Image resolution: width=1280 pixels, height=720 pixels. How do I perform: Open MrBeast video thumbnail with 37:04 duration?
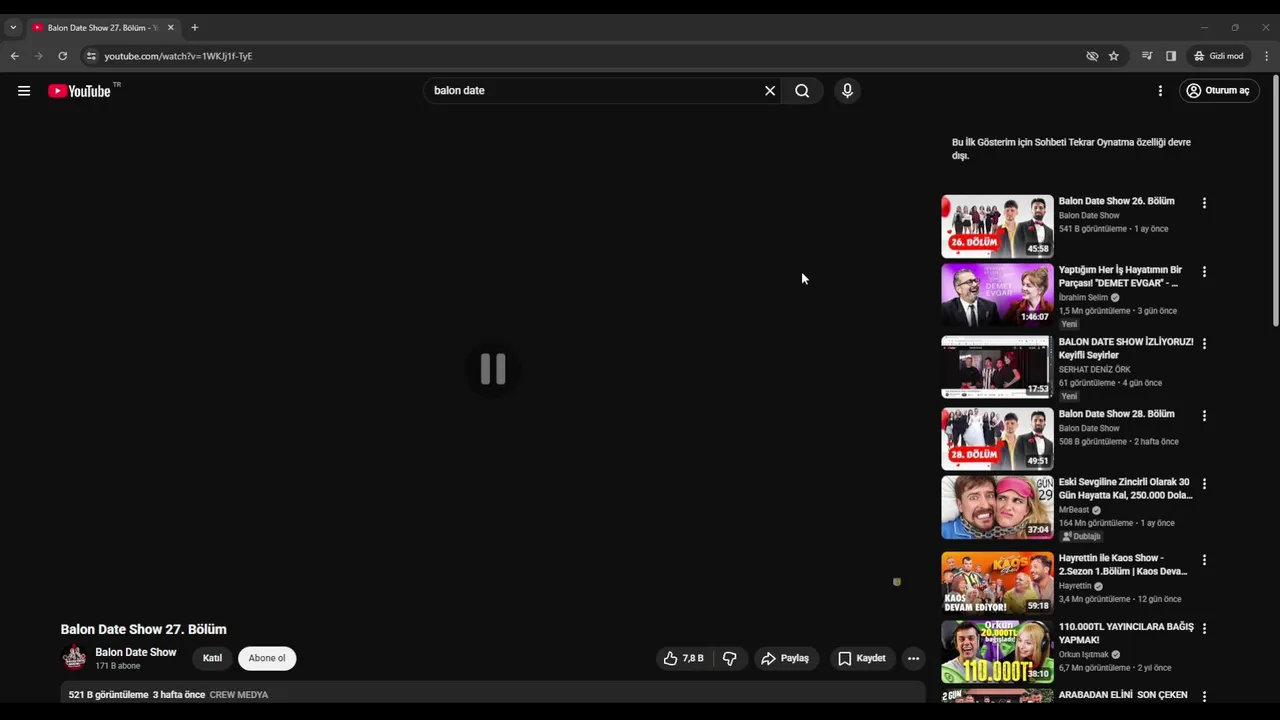click(997, 507)
